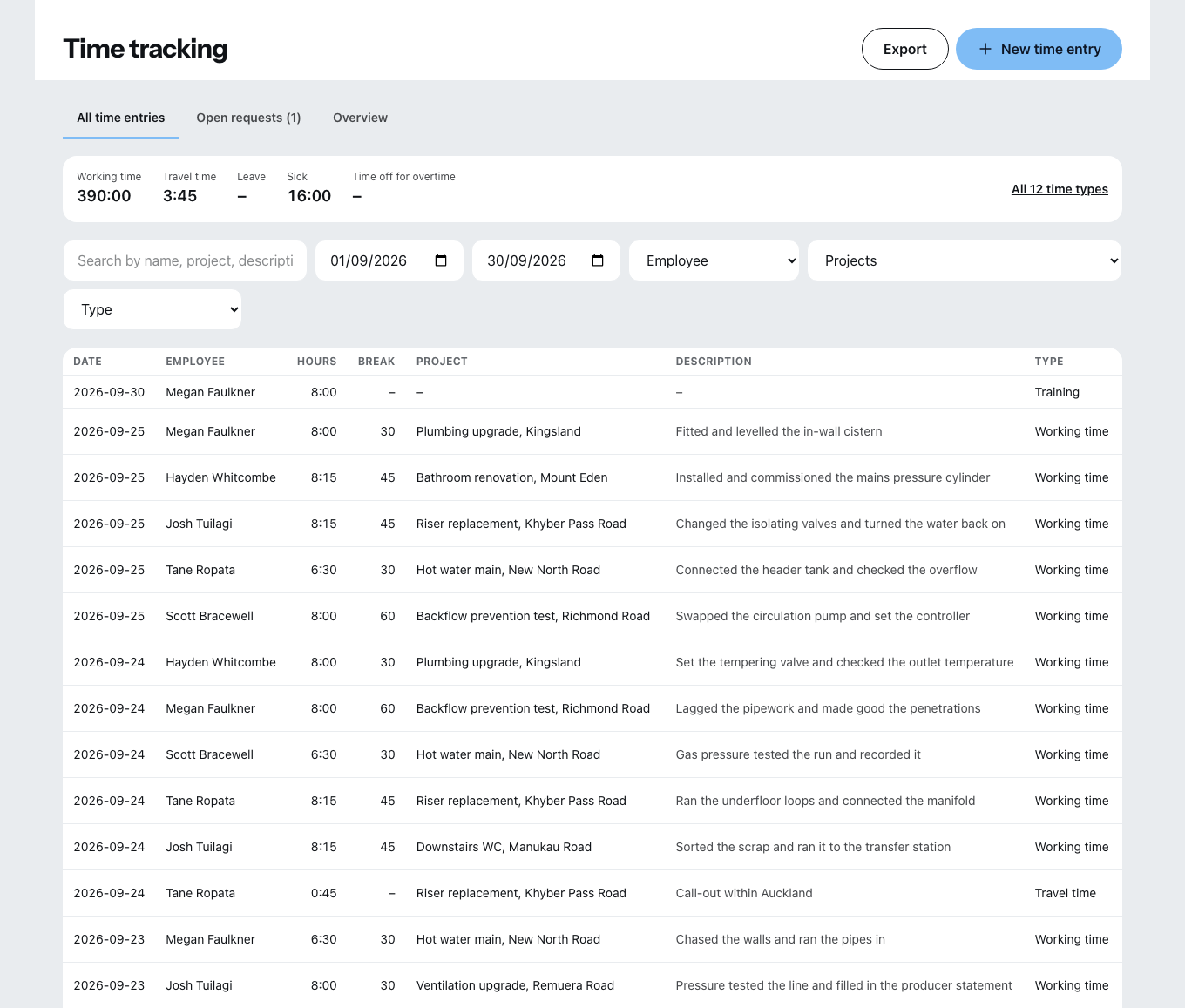Image resolution: width=1185 pixels, height=1008 pixels.
Task: Click the Leave summary label
Action: point(251,177)
